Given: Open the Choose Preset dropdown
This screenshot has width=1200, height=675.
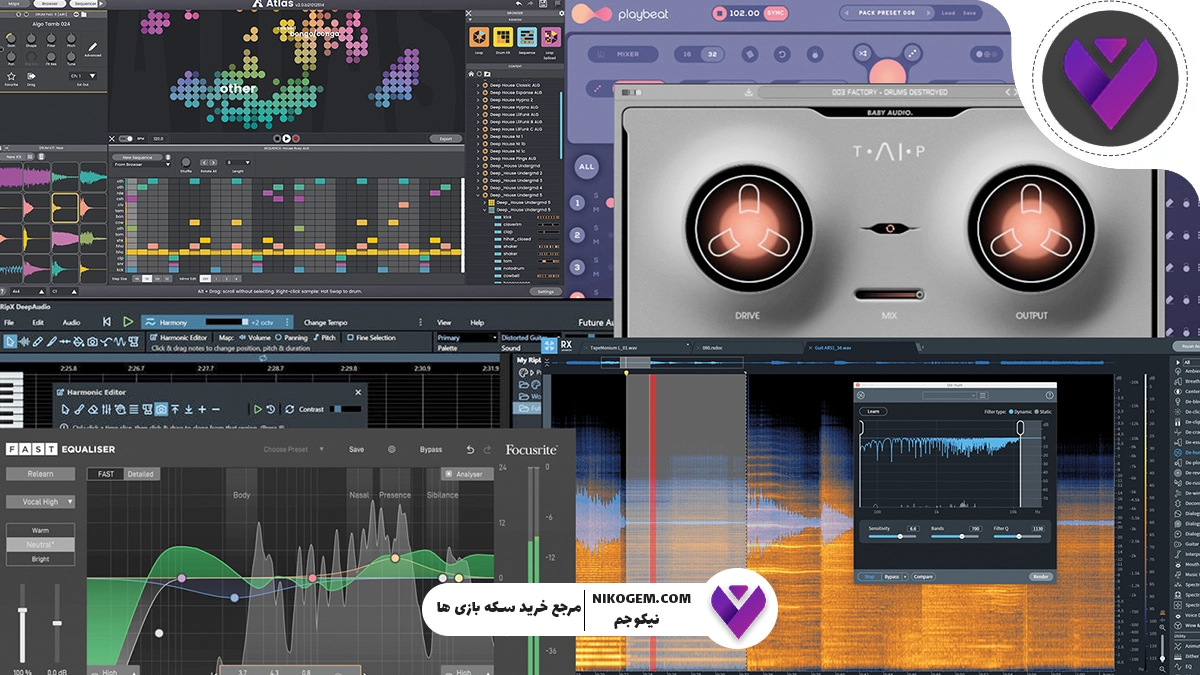Looking at the screenshot, I should point(293,450).
